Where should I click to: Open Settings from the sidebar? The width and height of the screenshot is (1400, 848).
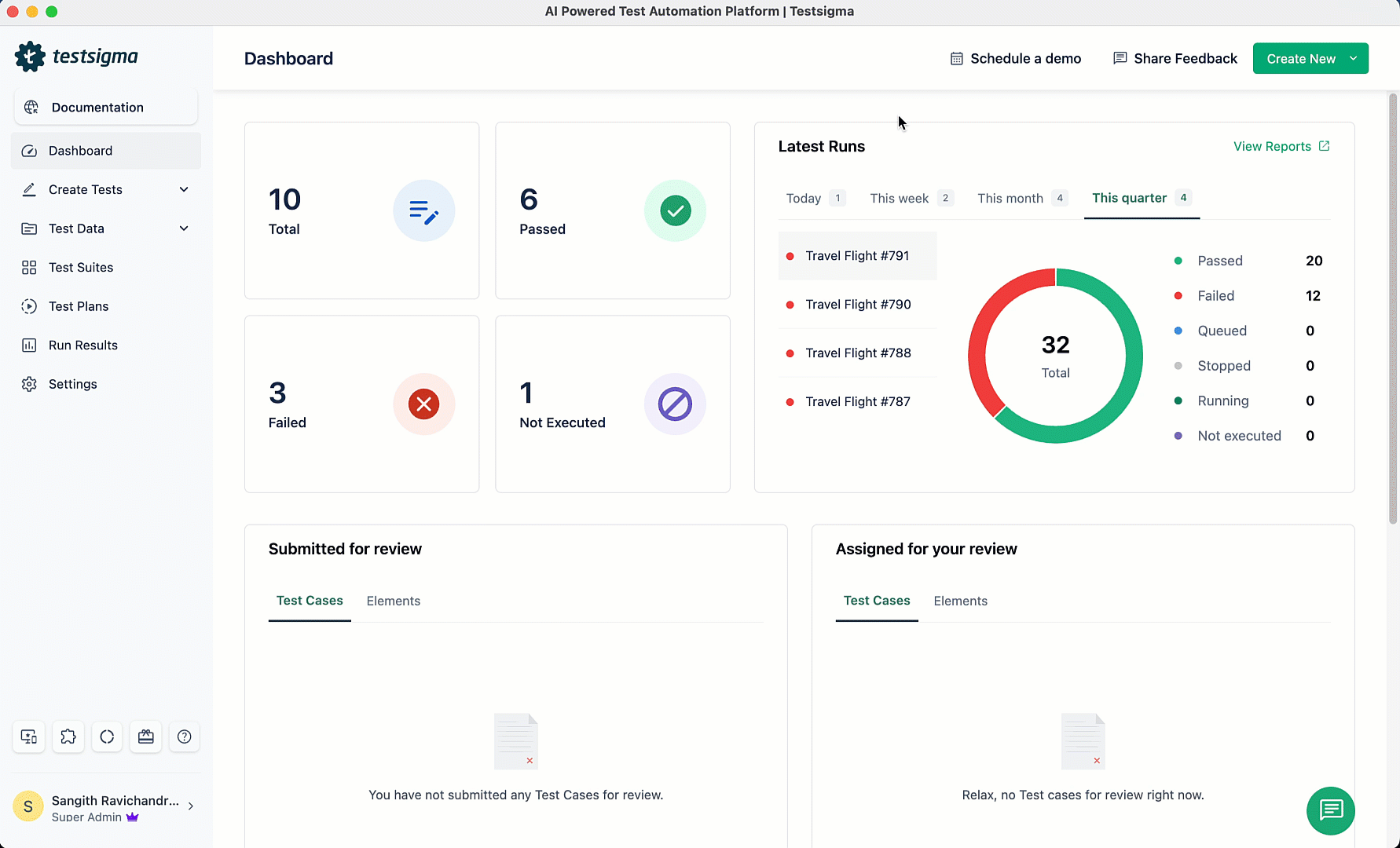point(72,384)
